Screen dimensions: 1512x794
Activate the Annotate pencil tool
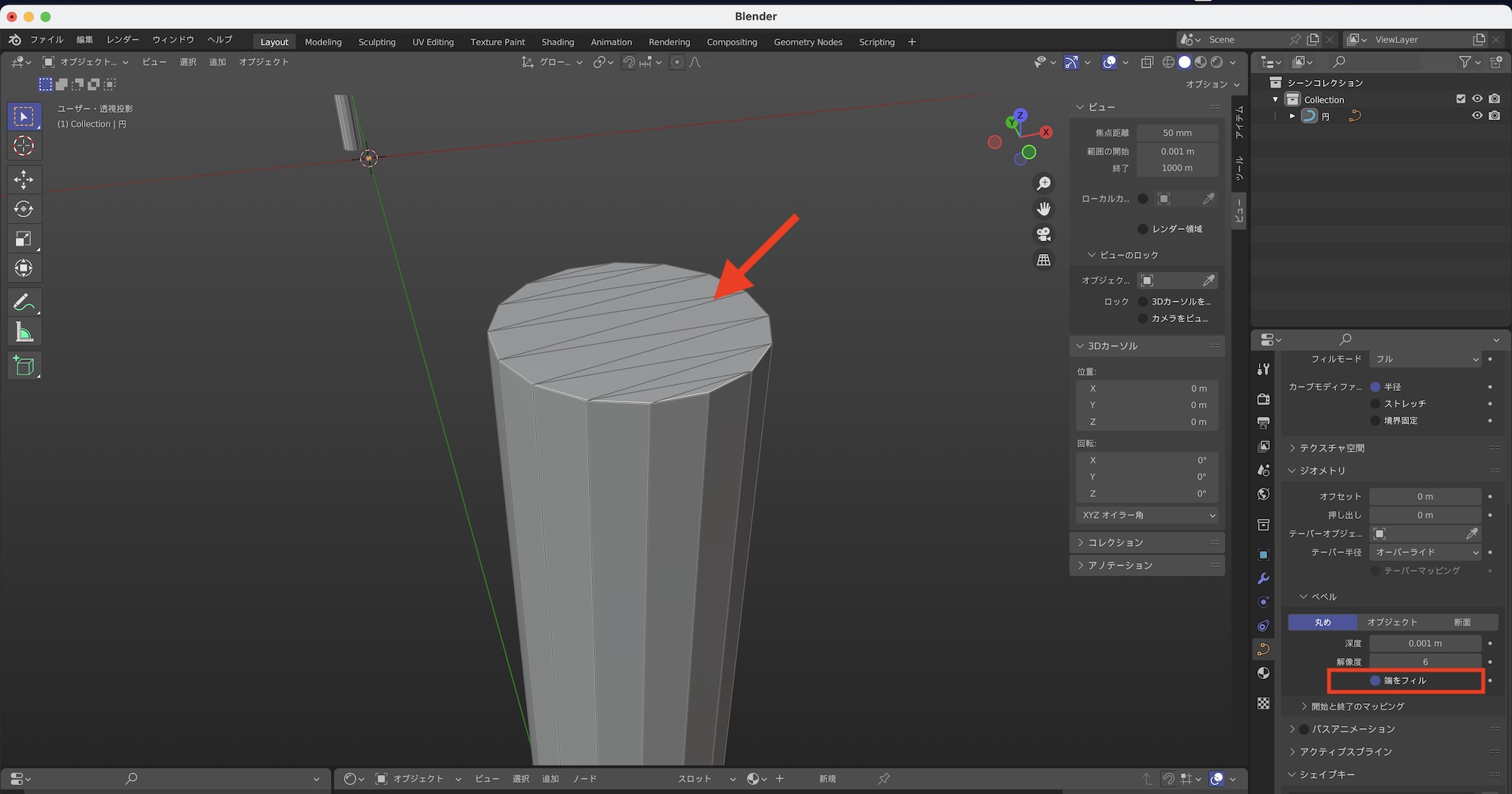23,302
